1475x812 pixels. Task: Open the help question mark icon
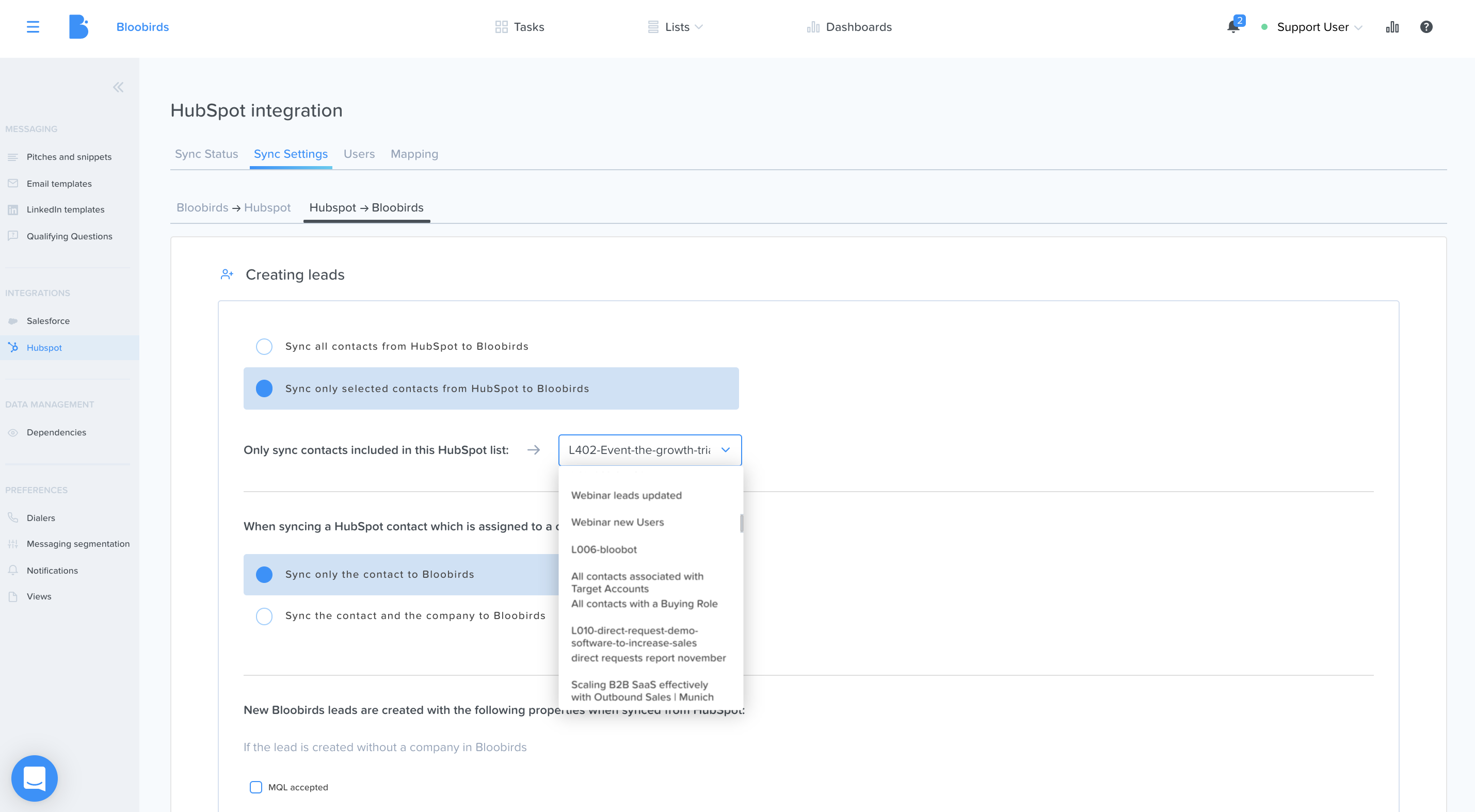(1426, 27)
